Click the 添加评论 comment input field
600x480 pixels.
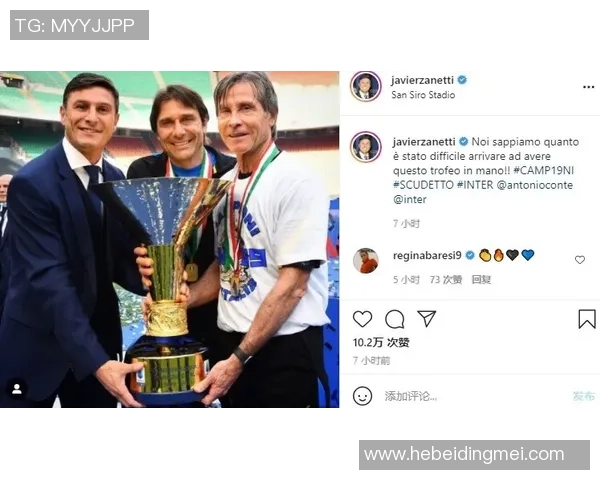[474, 396]
